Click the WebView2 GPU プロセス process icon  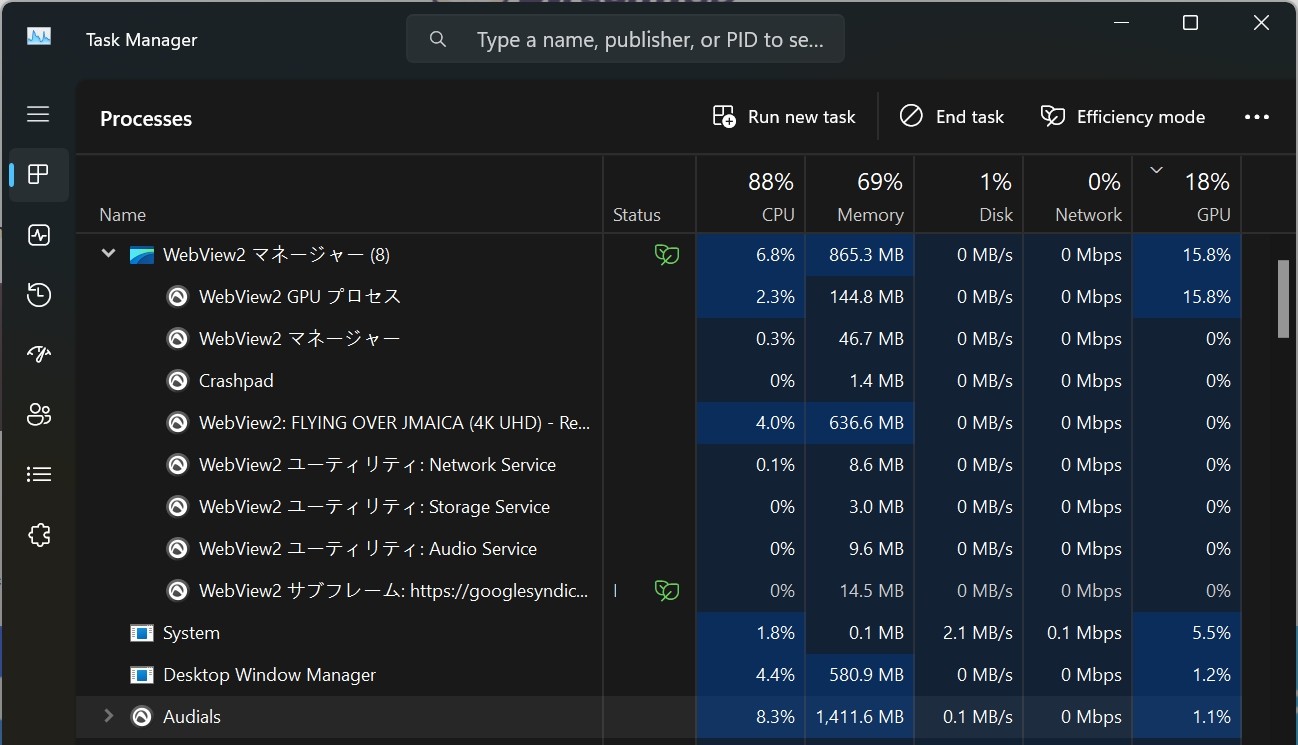click(x=177, y=297)
